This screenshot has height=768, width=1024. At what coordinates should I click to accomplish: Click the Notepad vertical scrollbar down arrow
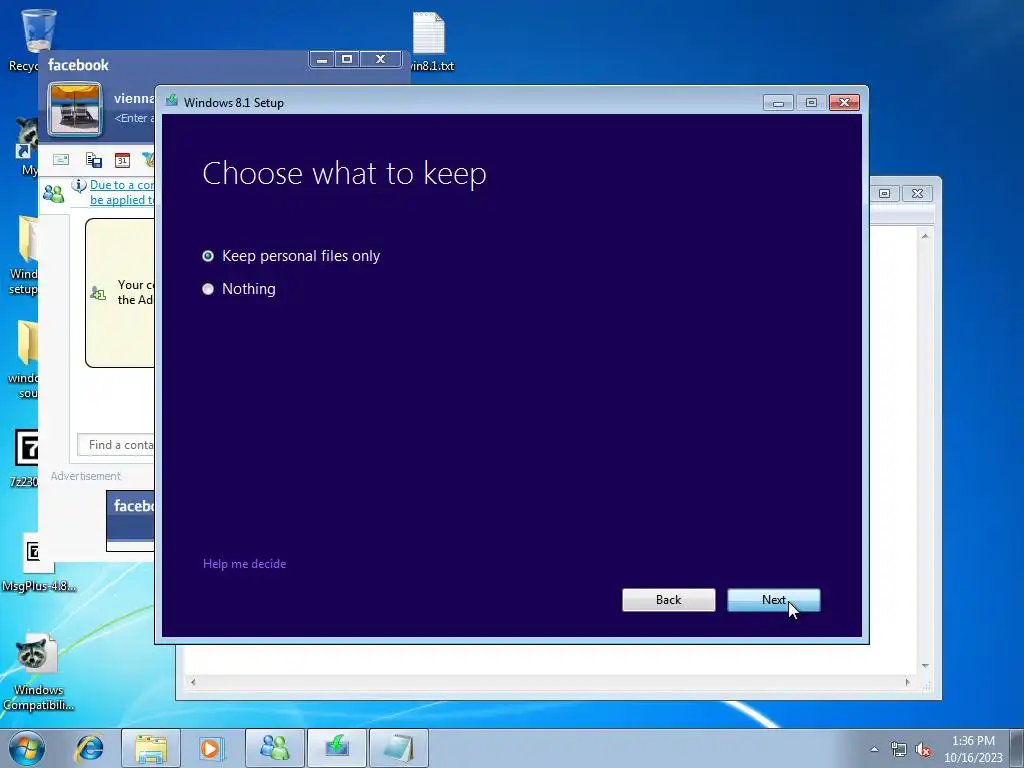925,665
